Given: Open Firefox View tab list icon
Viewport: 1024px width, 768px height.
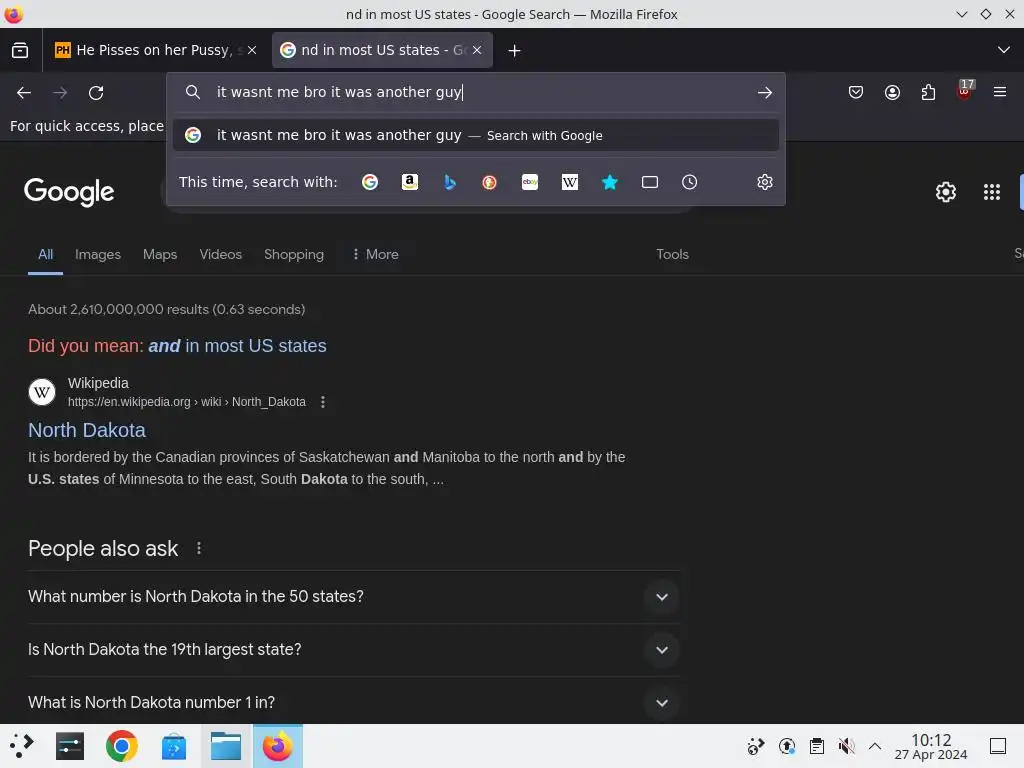Looking at the screenshot, I should (20, 50).
